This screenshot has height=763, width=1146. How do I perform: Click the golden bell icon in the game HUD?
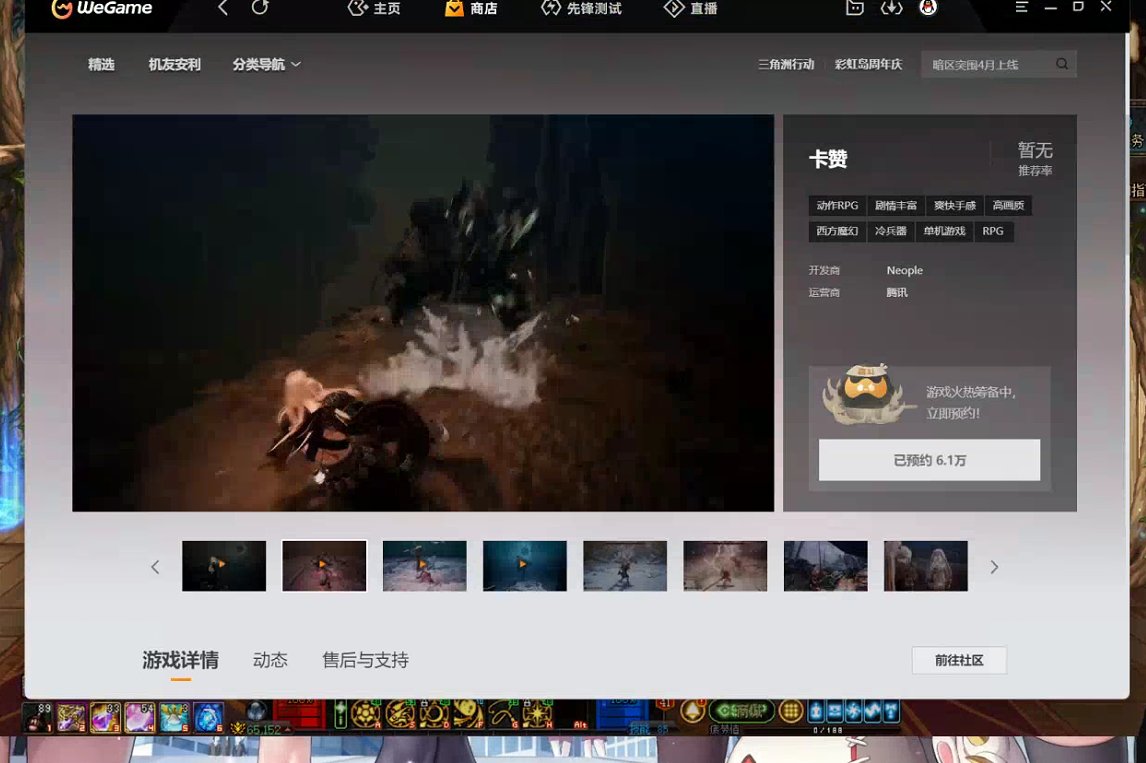[x=692, y=711]
